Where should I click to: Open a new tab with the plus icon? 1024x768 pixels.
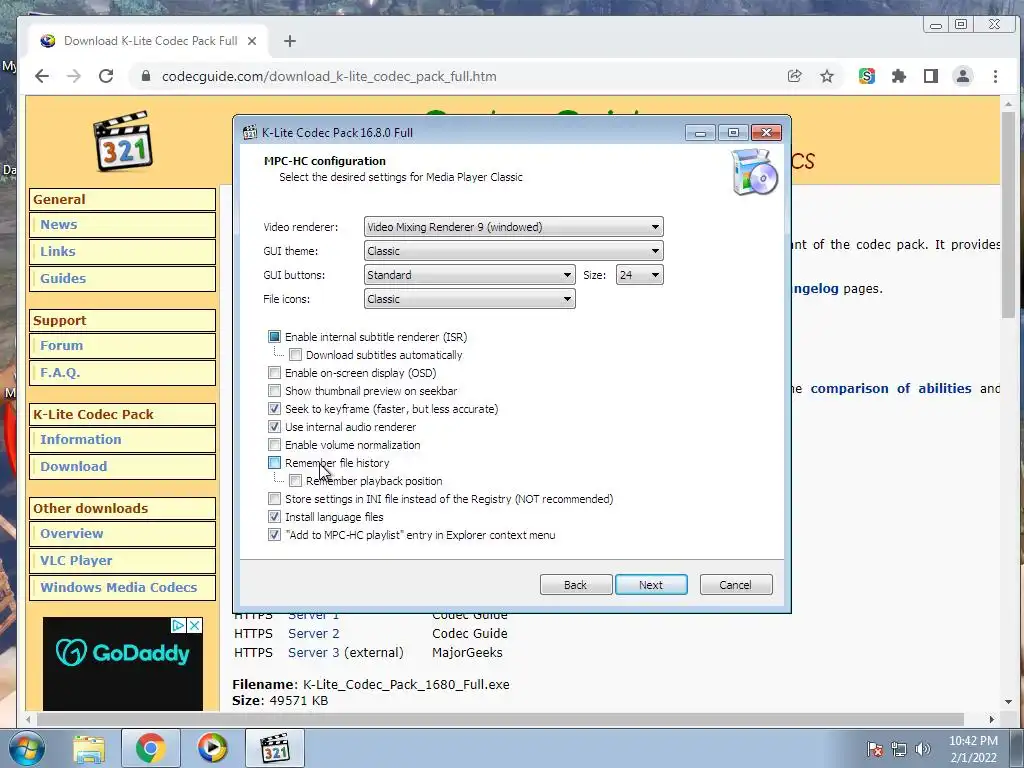tap(290, 41)
